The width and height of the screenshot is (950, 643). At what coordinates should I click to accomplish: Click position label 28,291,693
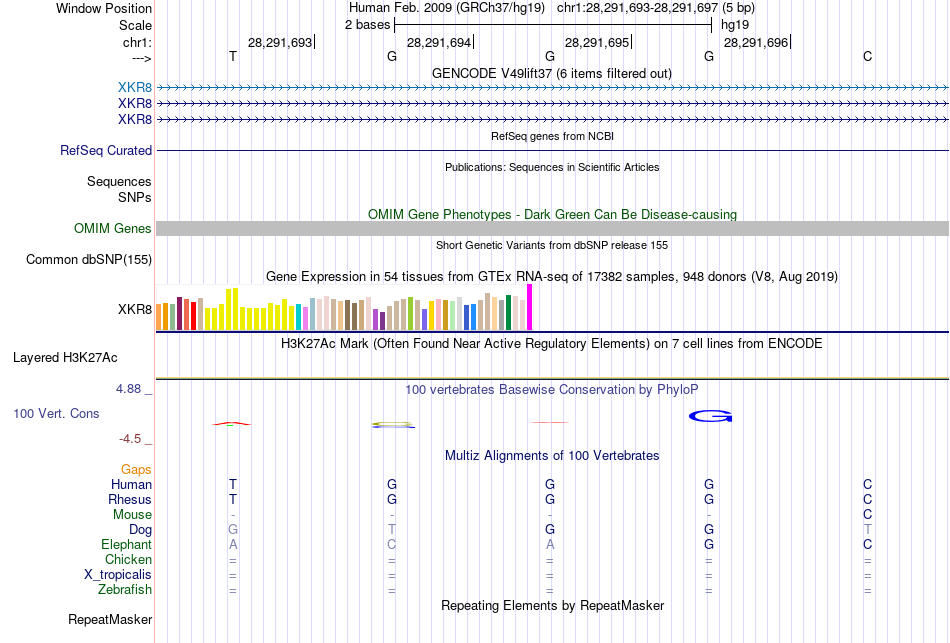(x=280, y=42)
